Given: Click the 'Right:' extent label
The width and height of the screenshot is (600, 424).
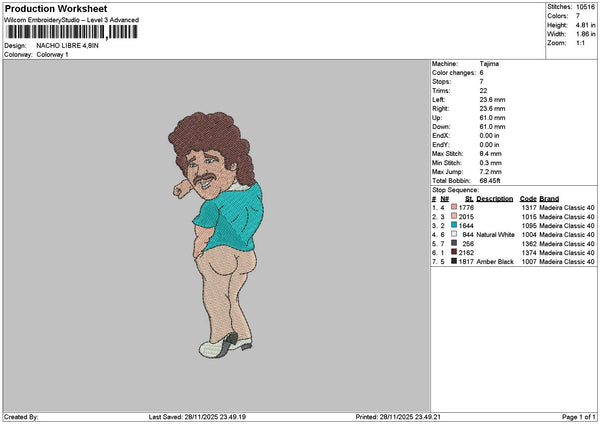Looking at the screenshot, I should 440,109.
